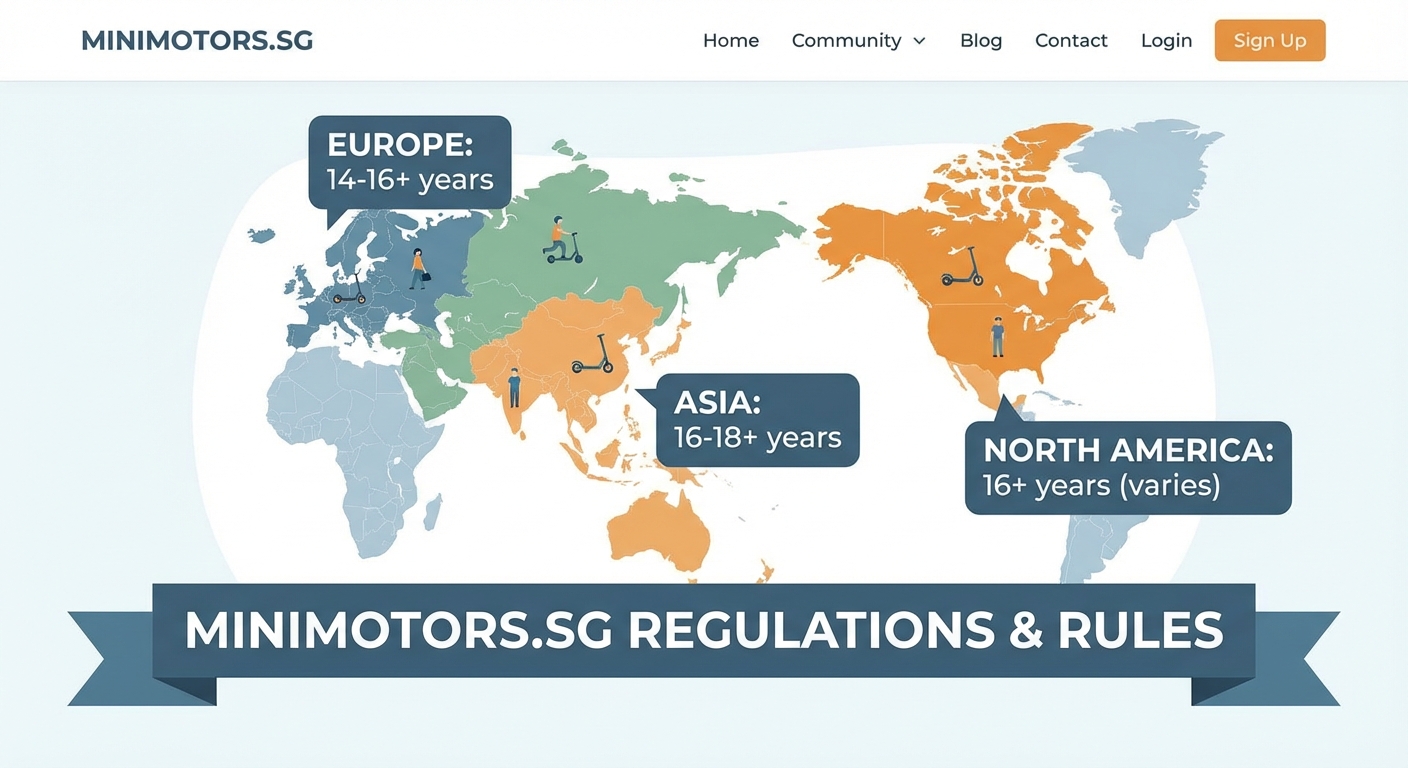Click the MINIMOTORS.SG REGULATIONS & RULES banner
Viewport: 1408px width, 768px height.
(704, 631)
